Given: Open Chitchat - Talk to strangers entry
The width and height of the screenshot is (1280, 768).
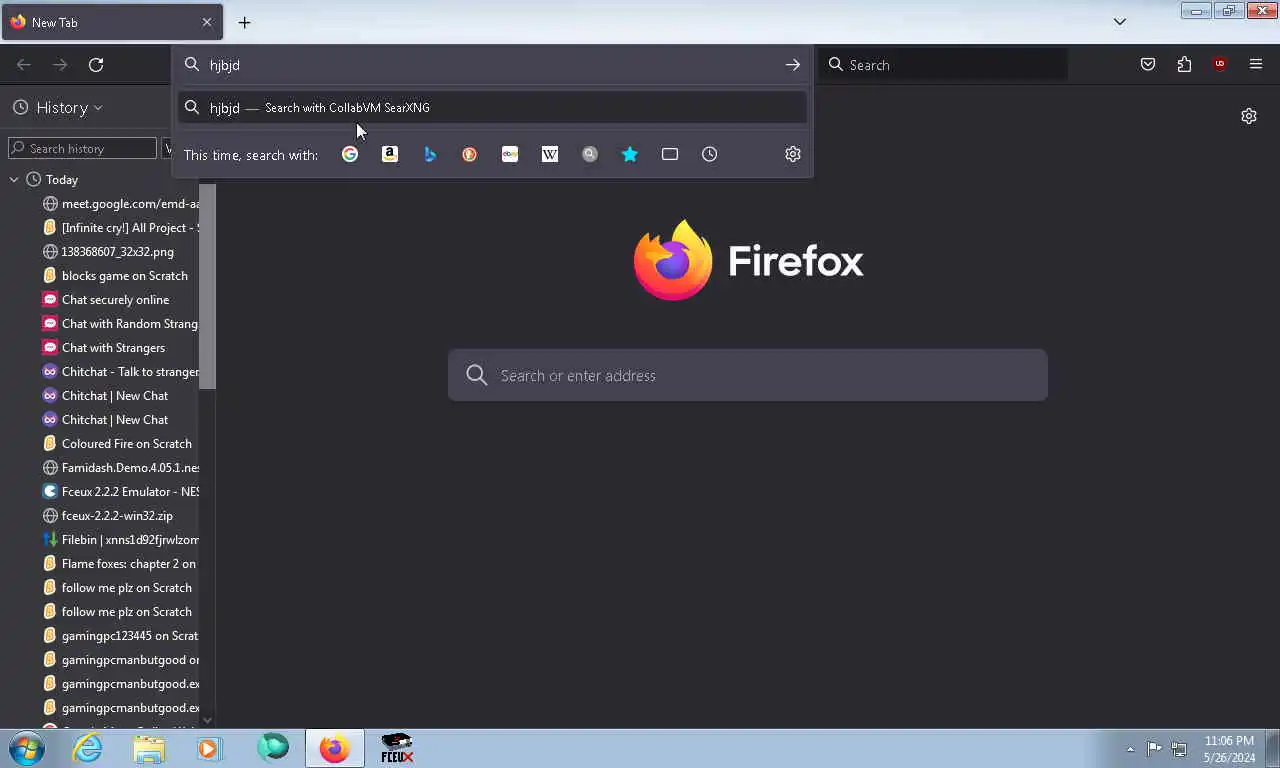Looking at the screenshot, I should coord(120,372).
